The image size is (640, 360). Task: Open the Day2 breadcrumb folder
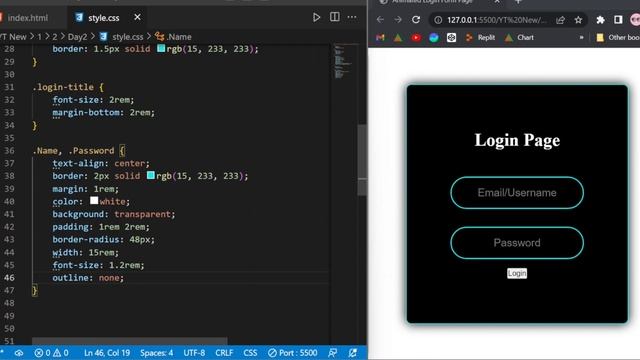point(77,37)
